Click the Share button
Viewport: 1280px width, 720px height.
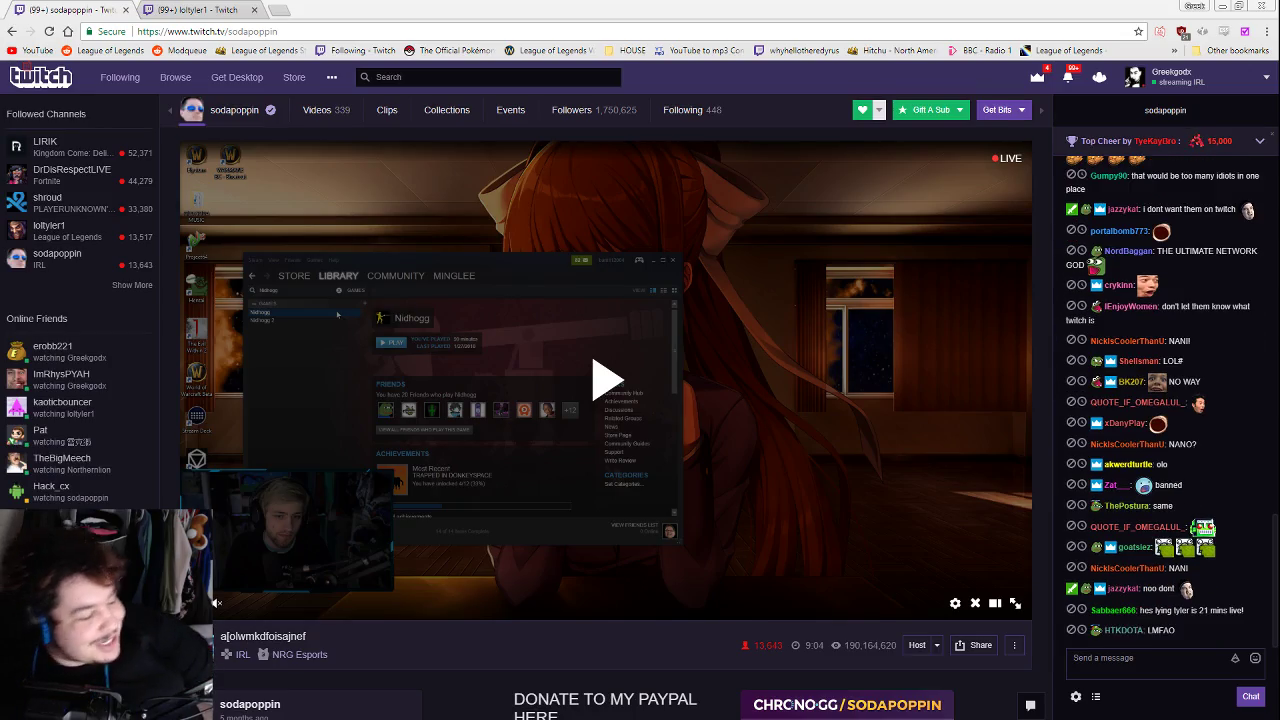pos(973,645)
